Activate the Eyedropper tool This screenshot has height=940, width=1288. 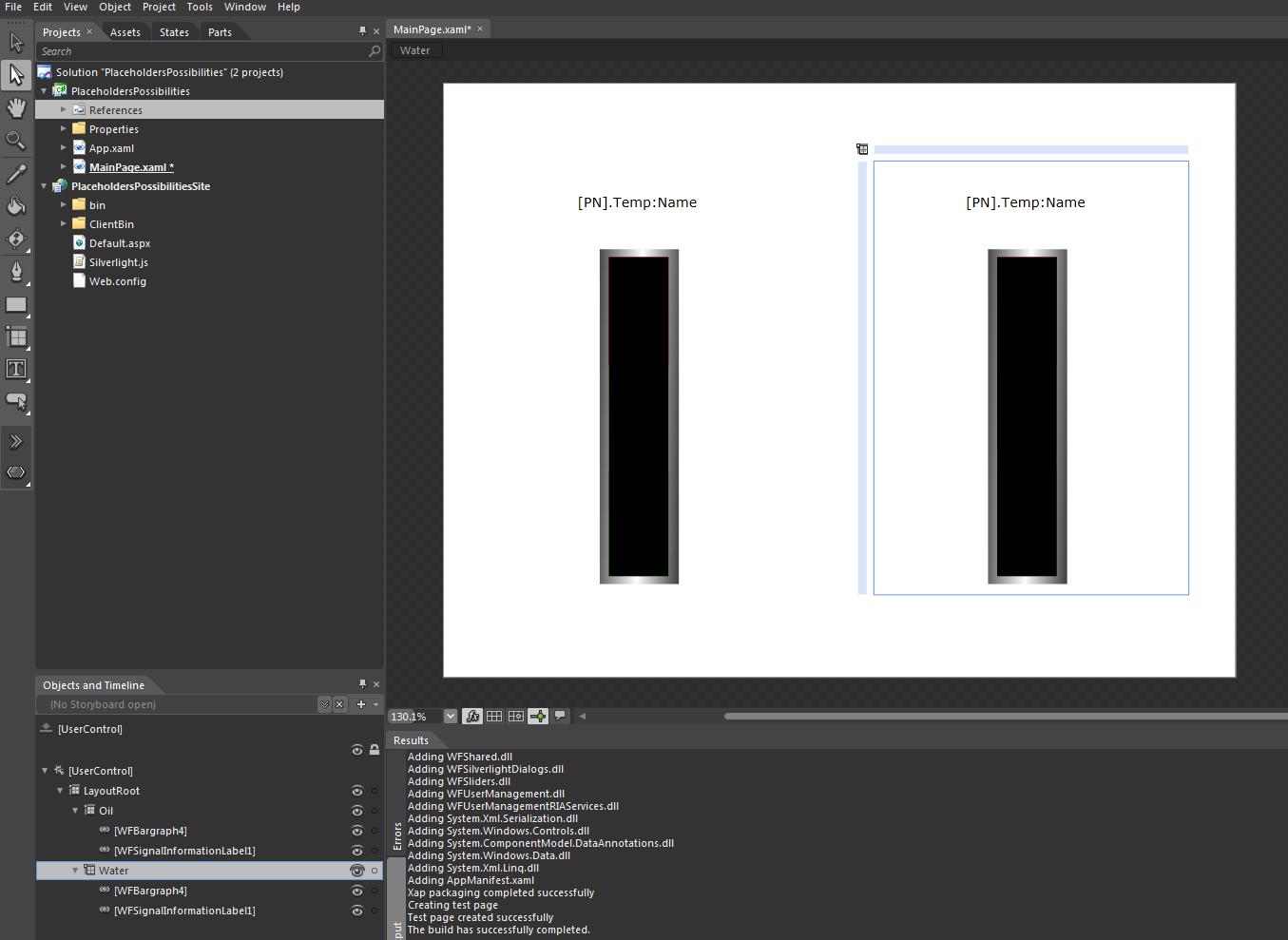(16, 174)
